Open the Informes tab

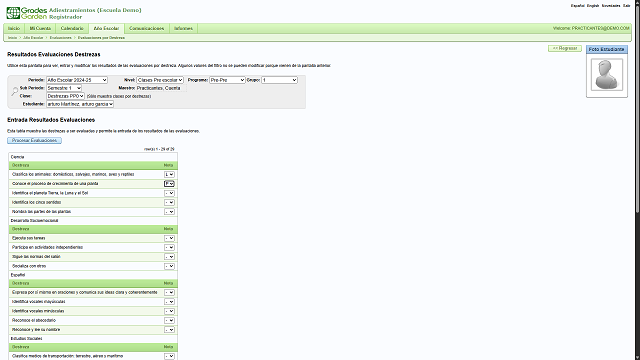[x=183, y=28]
